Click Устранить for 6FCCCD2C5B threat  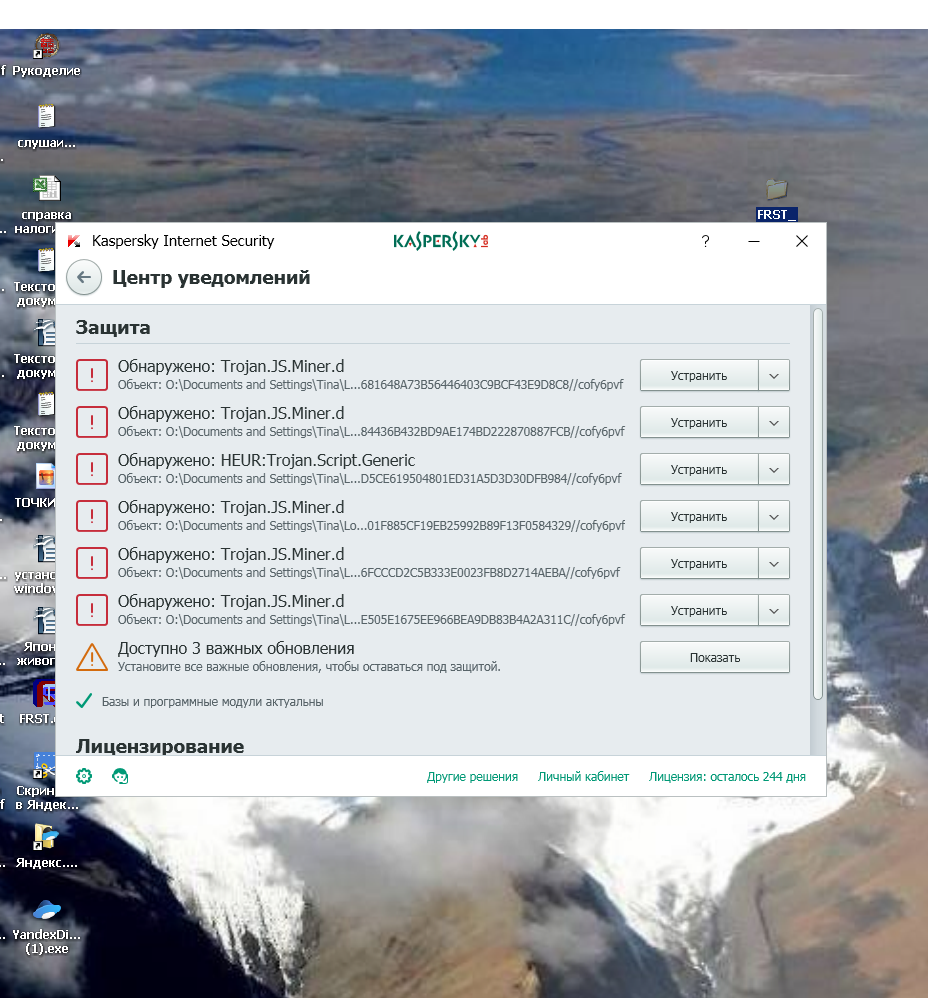coord(699,564)
